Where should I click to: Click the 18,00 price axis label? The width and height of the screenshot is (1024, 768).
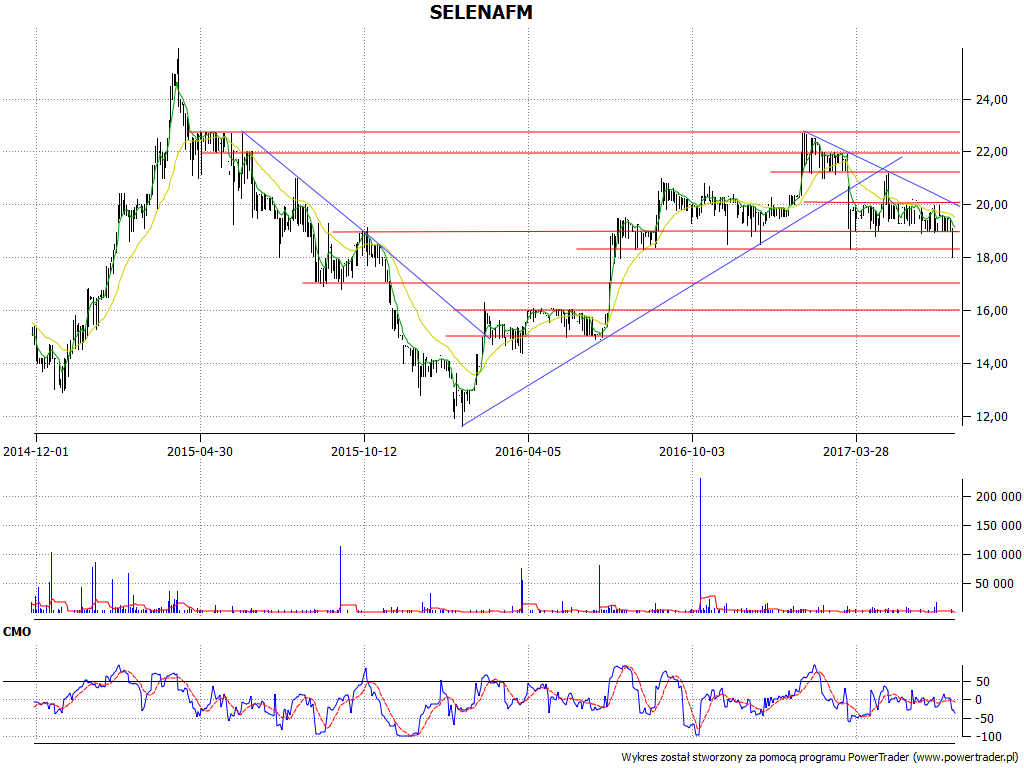pyautogui.click(x=992, y=258)
